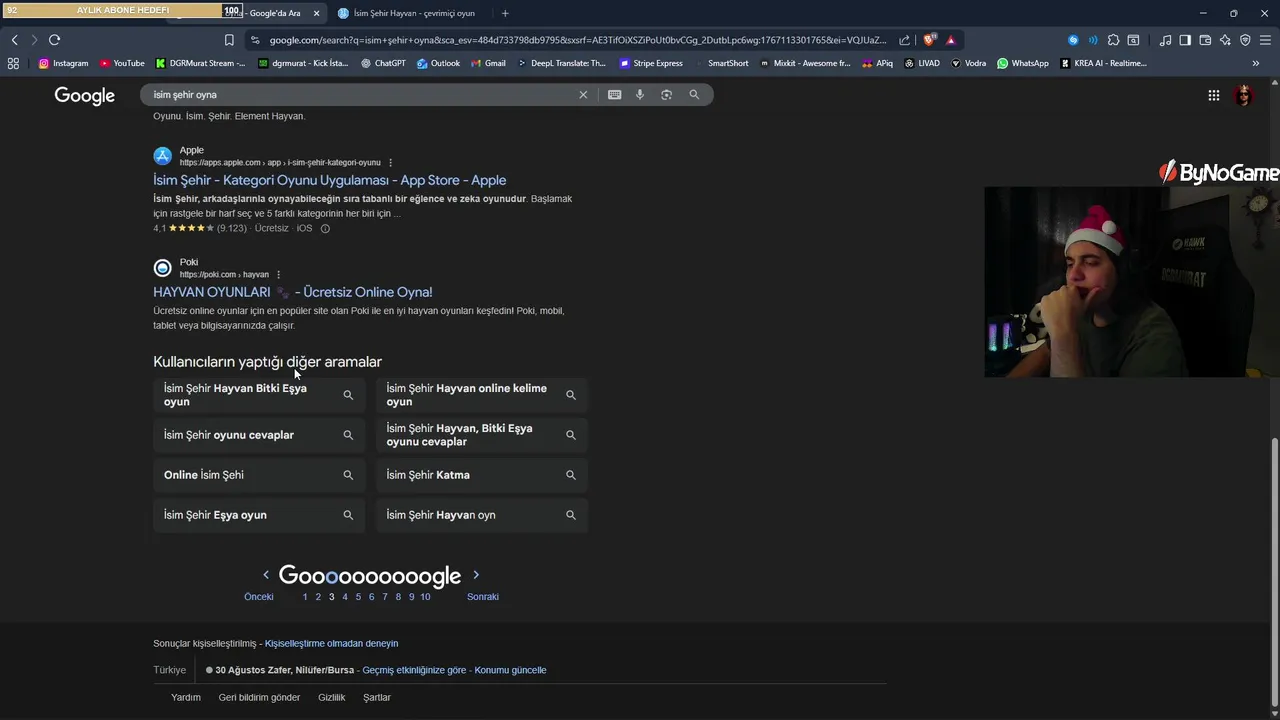The height and width of the screenshot is (720, 1280).
Task: Open the Stripe Express bookmark
Action: (650, 63)
